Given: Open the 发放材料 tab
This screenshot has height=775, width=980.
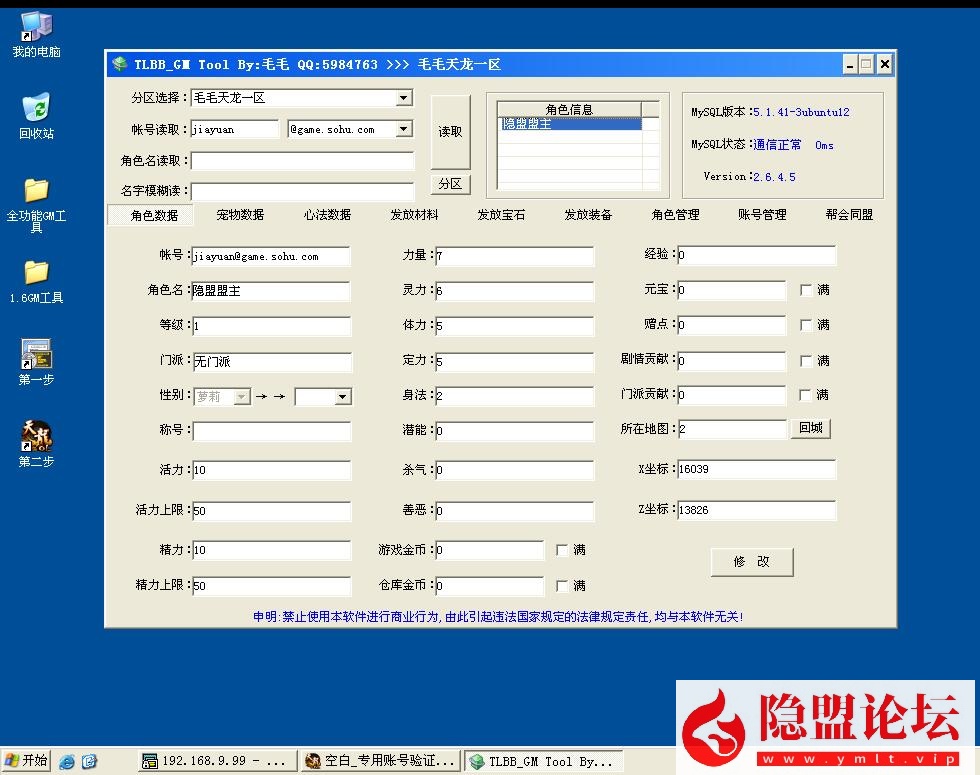Looking at the screenshot, I should click(414, 215).
